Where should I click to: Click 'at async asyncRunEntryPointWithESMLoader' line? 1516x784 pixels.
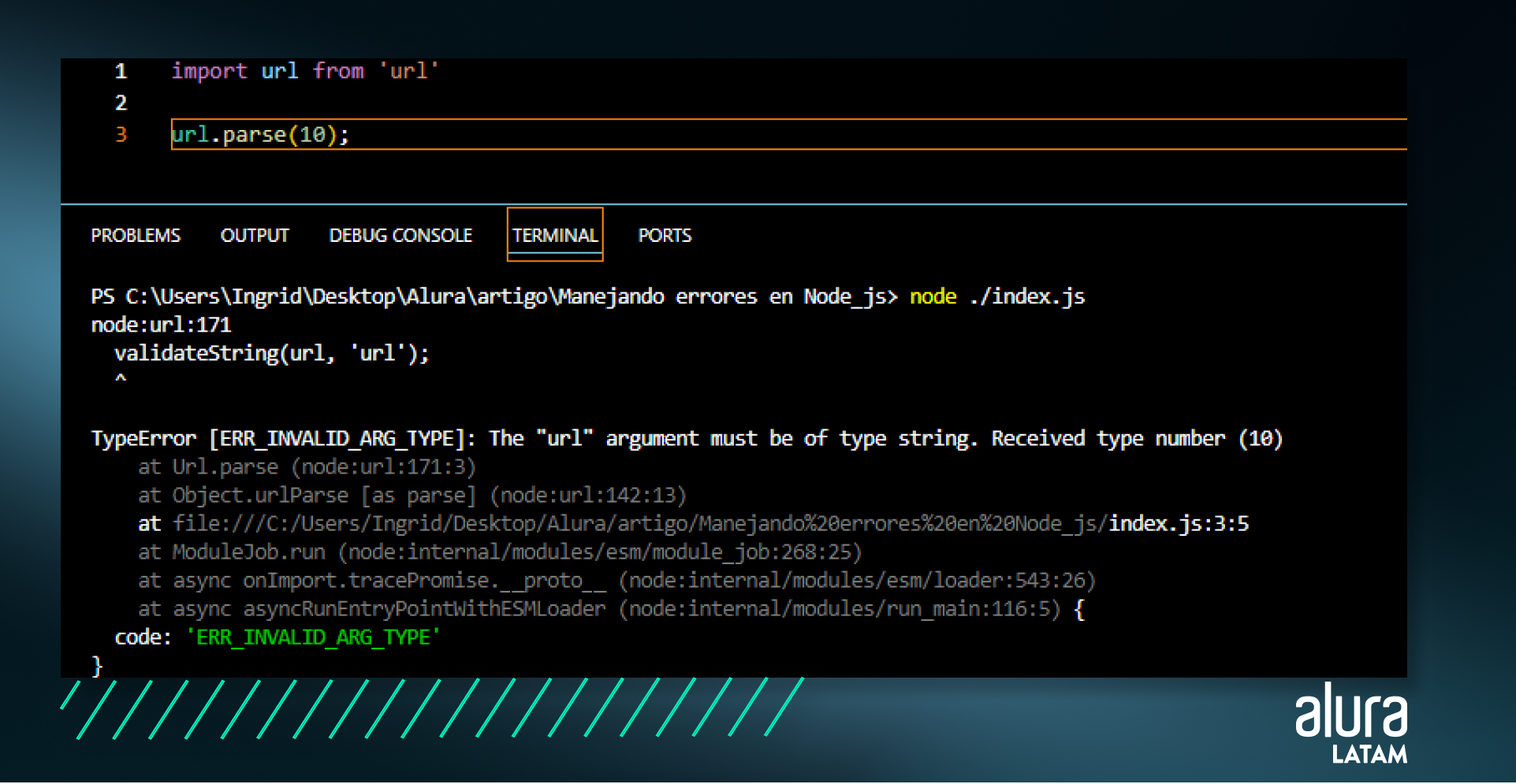[611, 609]
